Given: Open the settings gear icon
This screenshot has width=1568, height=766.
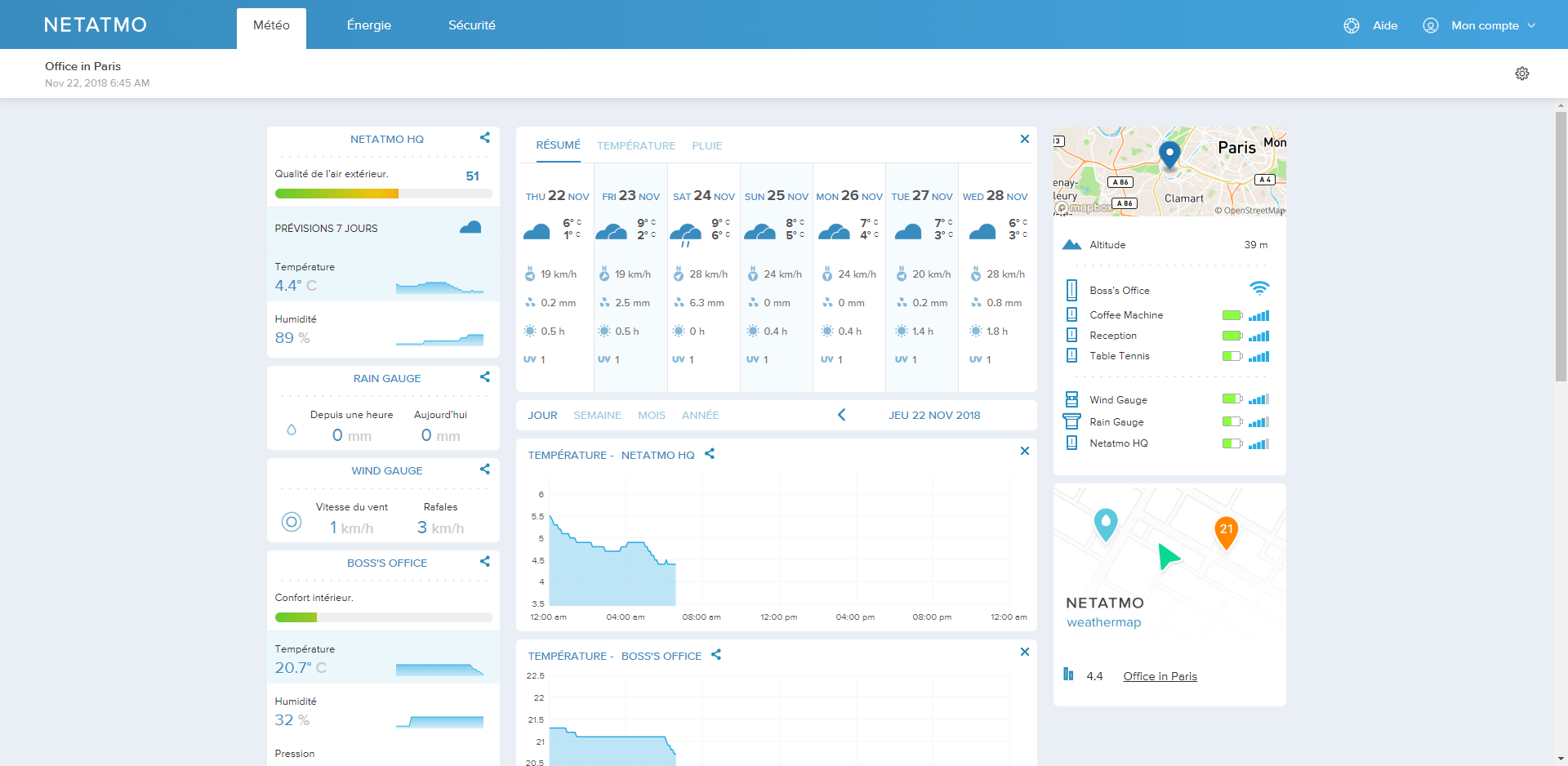Looking at the screenshot, I should pos(1522,73).
